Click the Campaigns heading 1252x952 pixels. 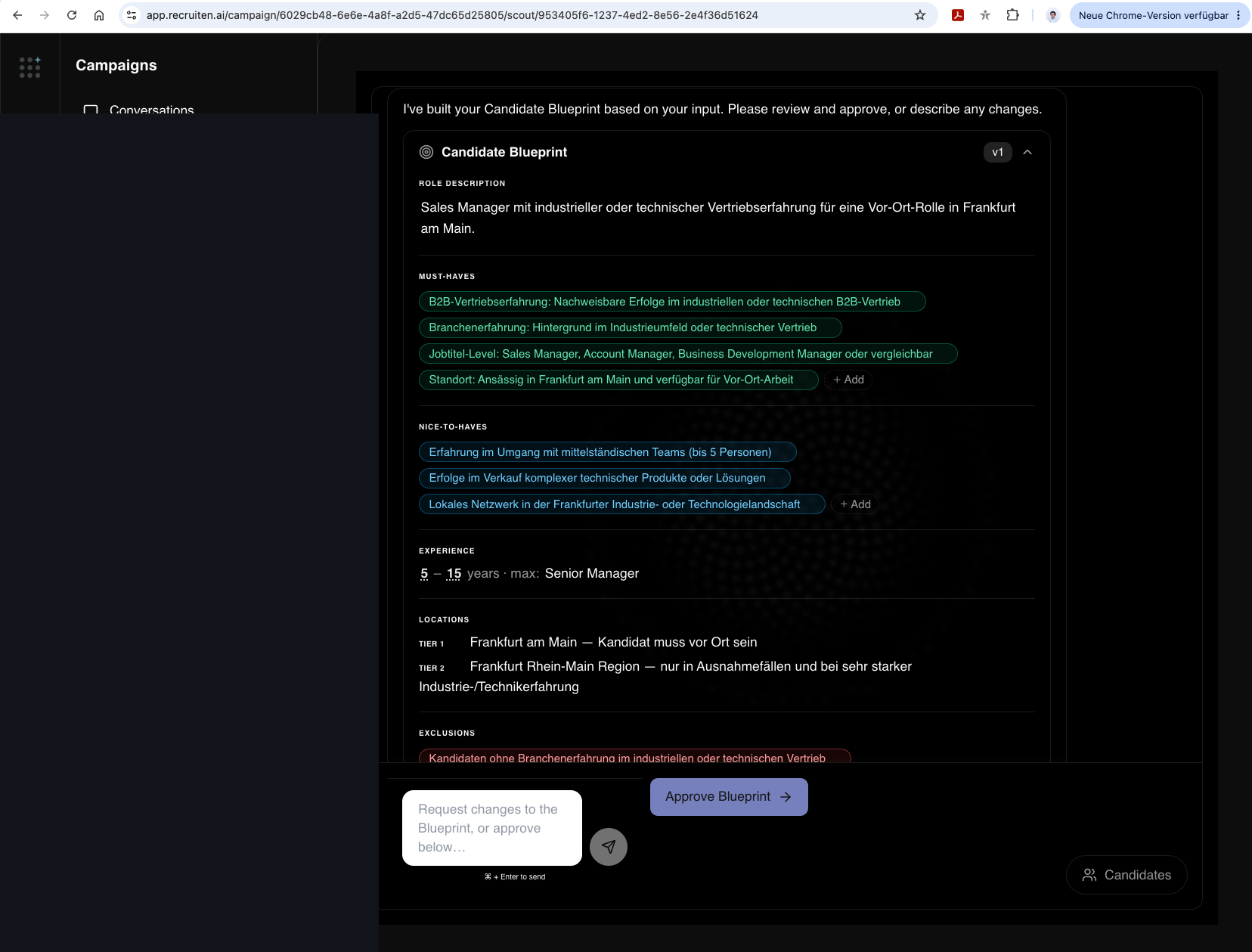(116, 65)
